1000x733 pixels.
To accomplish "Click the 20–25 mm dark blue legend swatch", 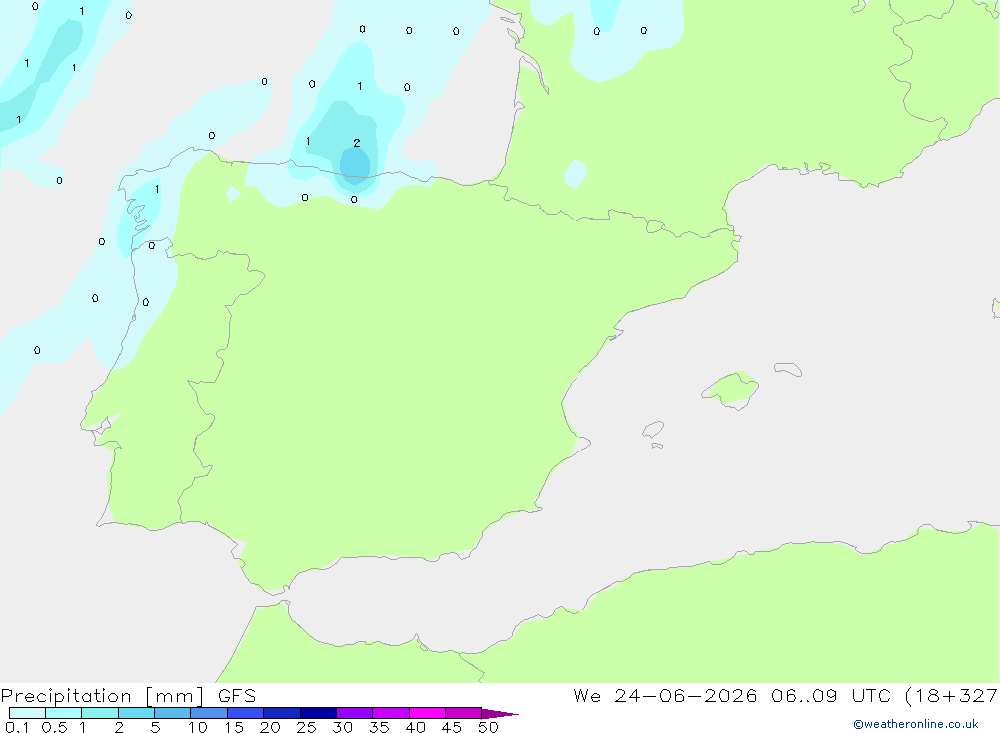I will pos(282,713).
